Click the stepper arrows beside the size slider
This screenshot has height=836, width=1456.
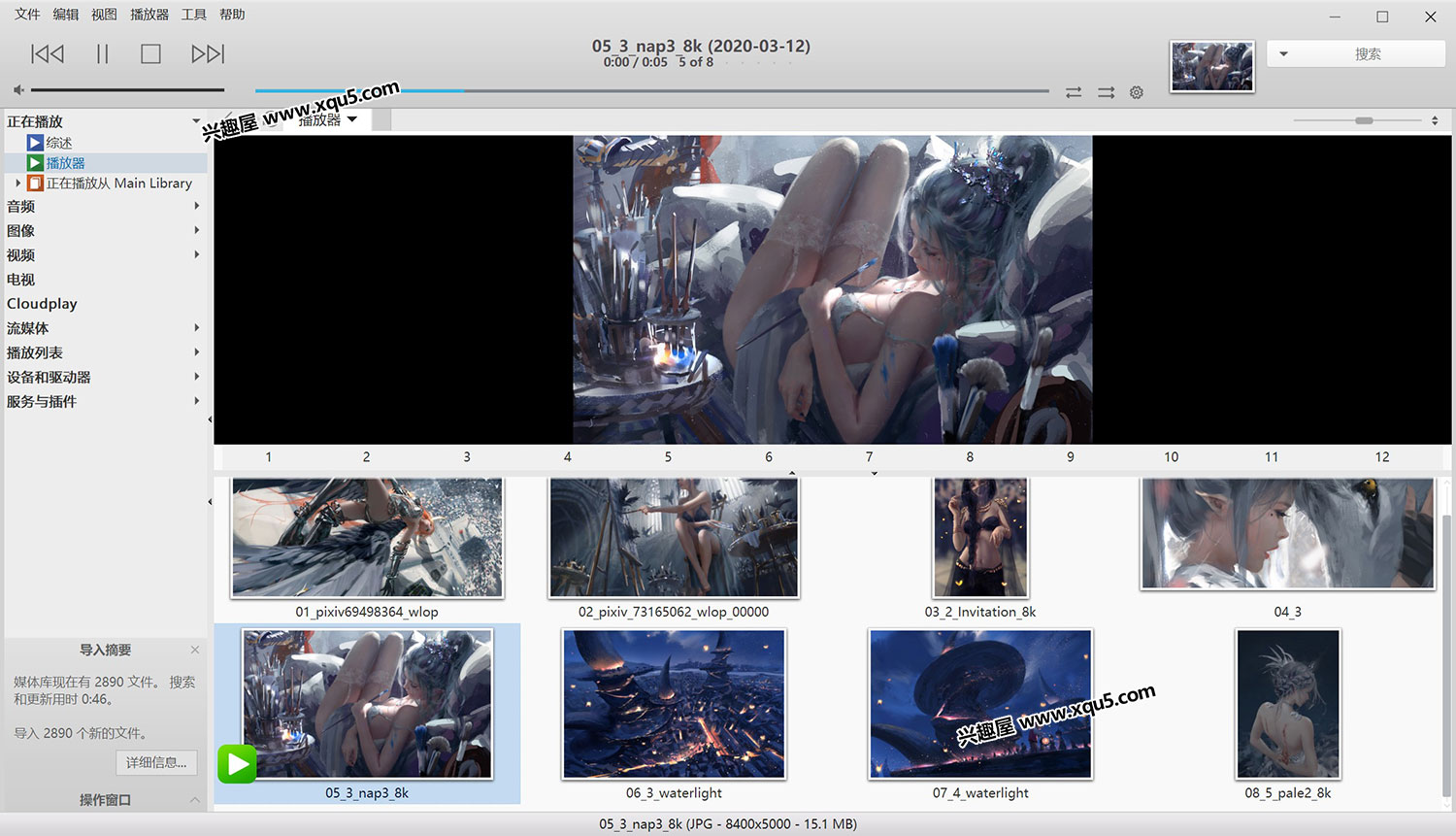[1435, 120]
